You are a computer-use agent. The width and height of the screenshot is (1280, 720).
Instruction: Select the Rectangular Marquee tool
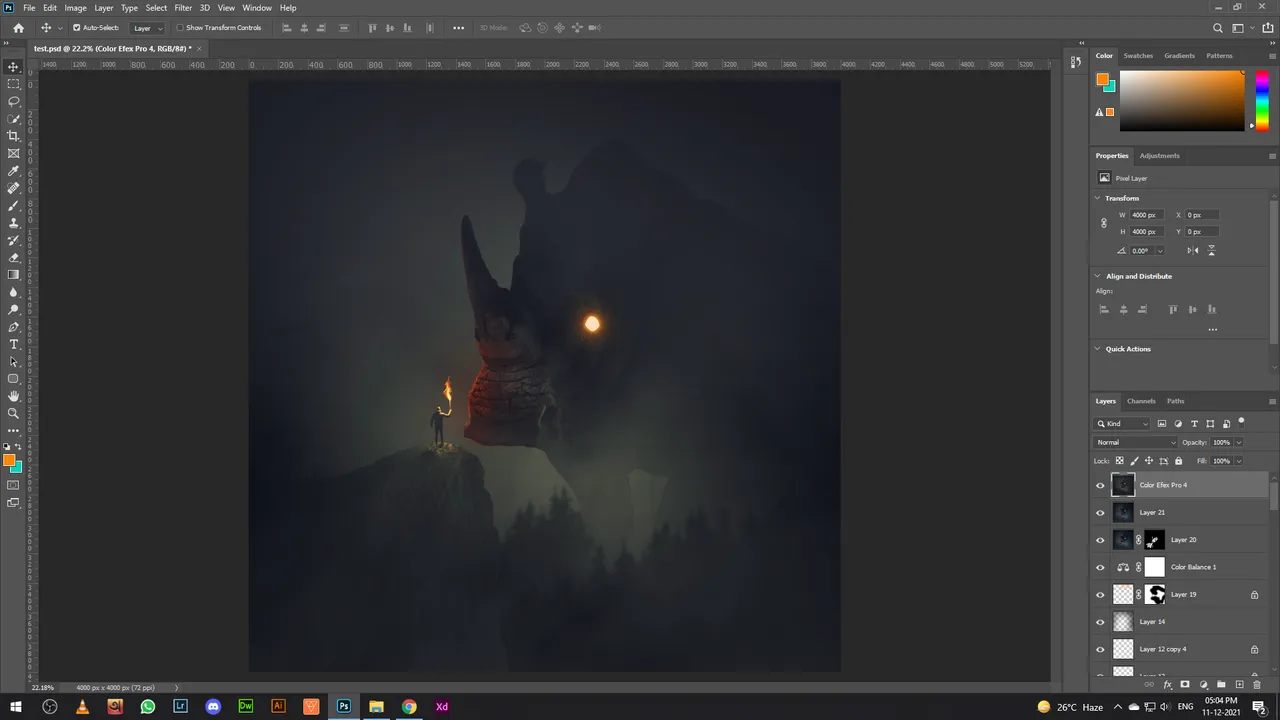pyautogui.click(x=13, y=84)
